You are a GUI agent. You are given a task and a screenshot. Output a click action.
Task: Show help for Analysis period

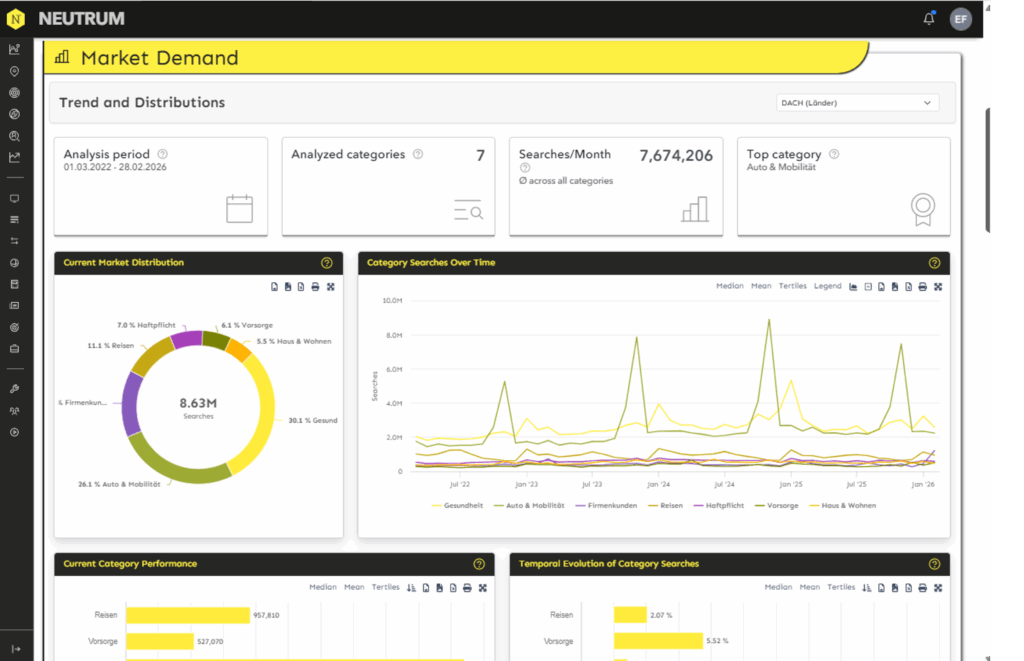pos(163,154)
